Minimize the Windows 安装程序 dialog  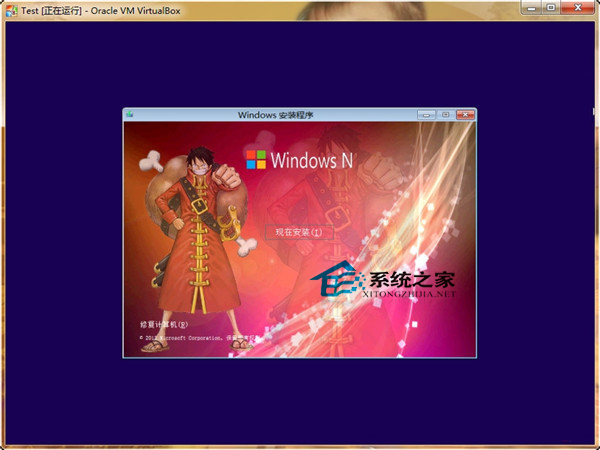(426, 114)
